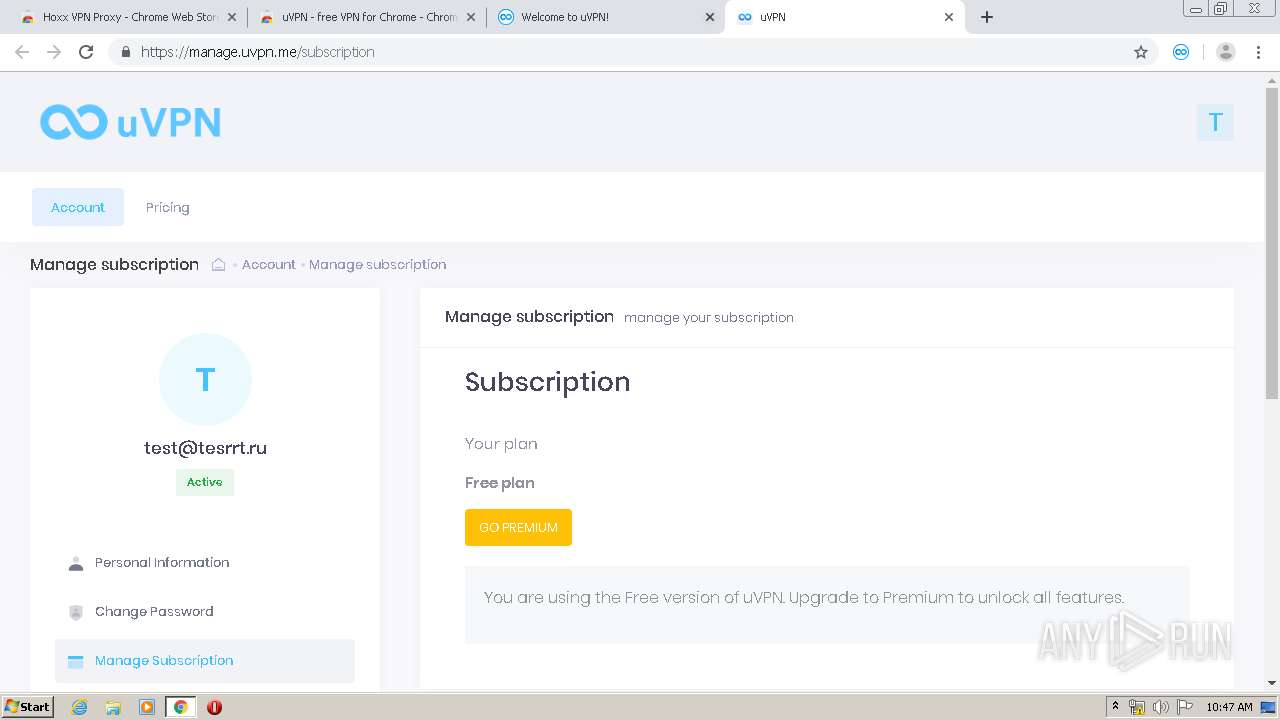Viewport: 1280px width, 720px height.
Task: Close the Welcome to uVPN! tab
Action: (x=710, y=17)
